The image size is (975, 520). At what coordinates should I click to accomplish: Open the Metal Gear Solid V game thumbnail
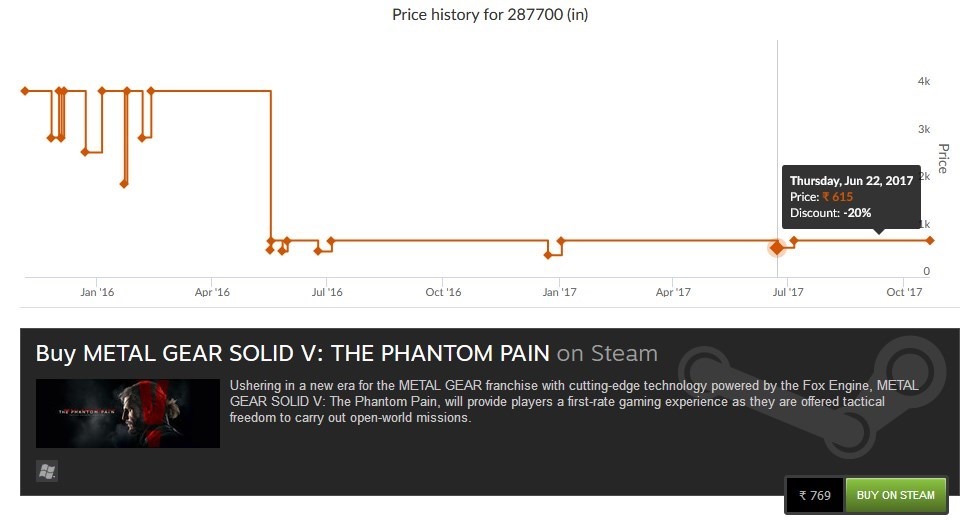click(128, 413)
